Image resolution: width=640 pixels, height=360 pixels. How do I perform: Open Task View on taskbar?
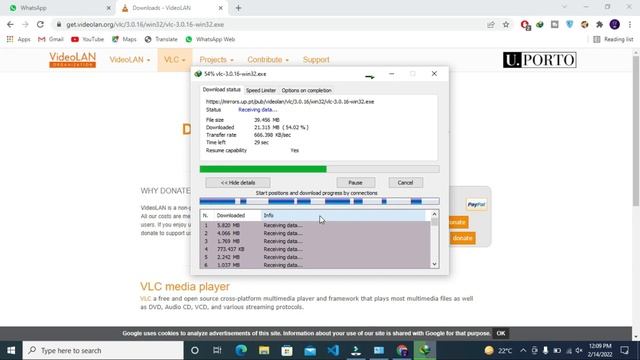217,350
